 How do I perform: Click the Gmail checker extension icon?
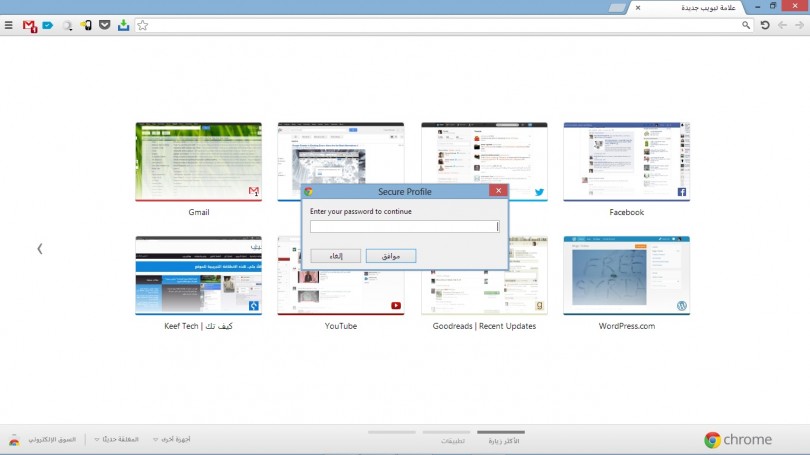point(29,25)
